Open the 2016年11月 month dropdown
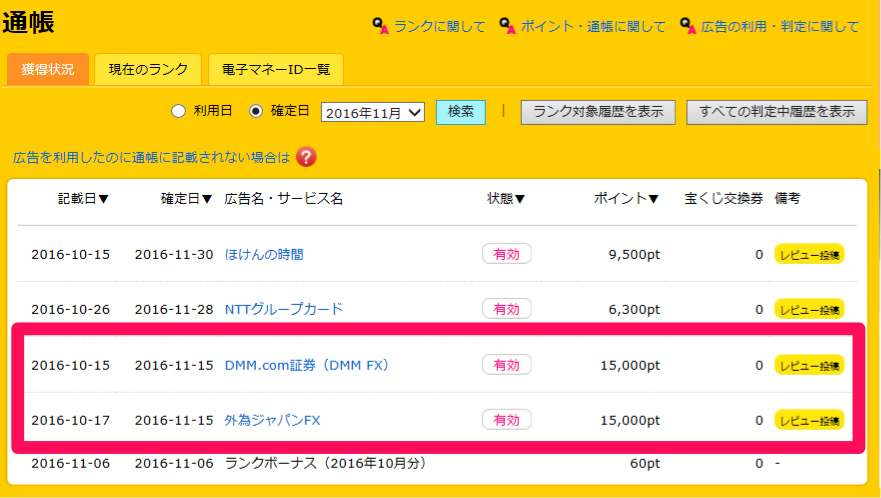 pyautogui.click(x=373, y=112)
